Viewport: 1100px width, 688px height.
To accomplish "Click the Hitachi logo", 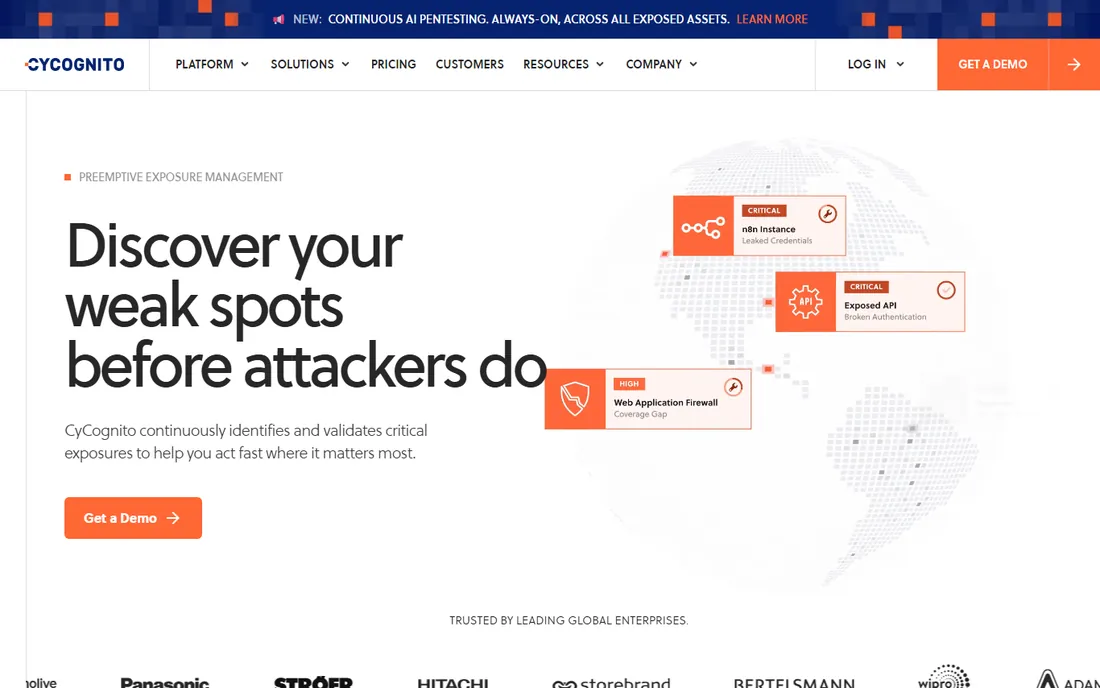I will click(x=452, y=682).
